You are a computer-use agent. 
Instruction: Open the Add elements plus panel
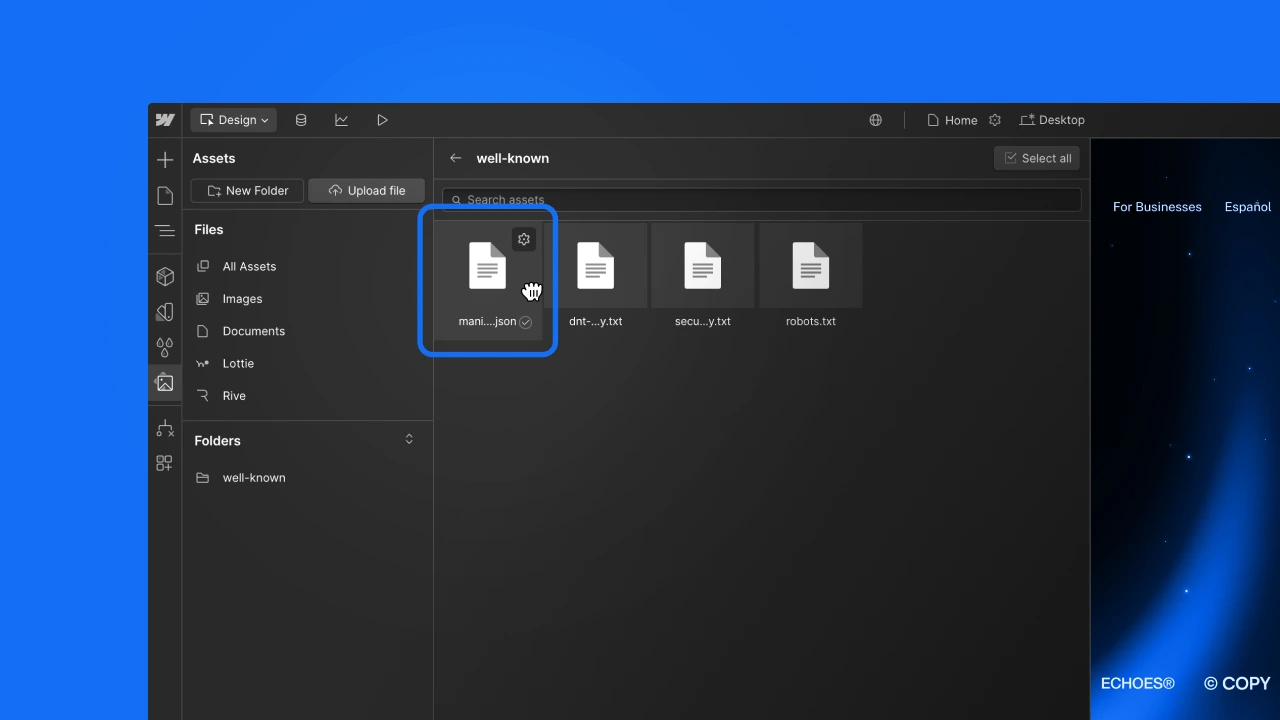pos(165,160)
